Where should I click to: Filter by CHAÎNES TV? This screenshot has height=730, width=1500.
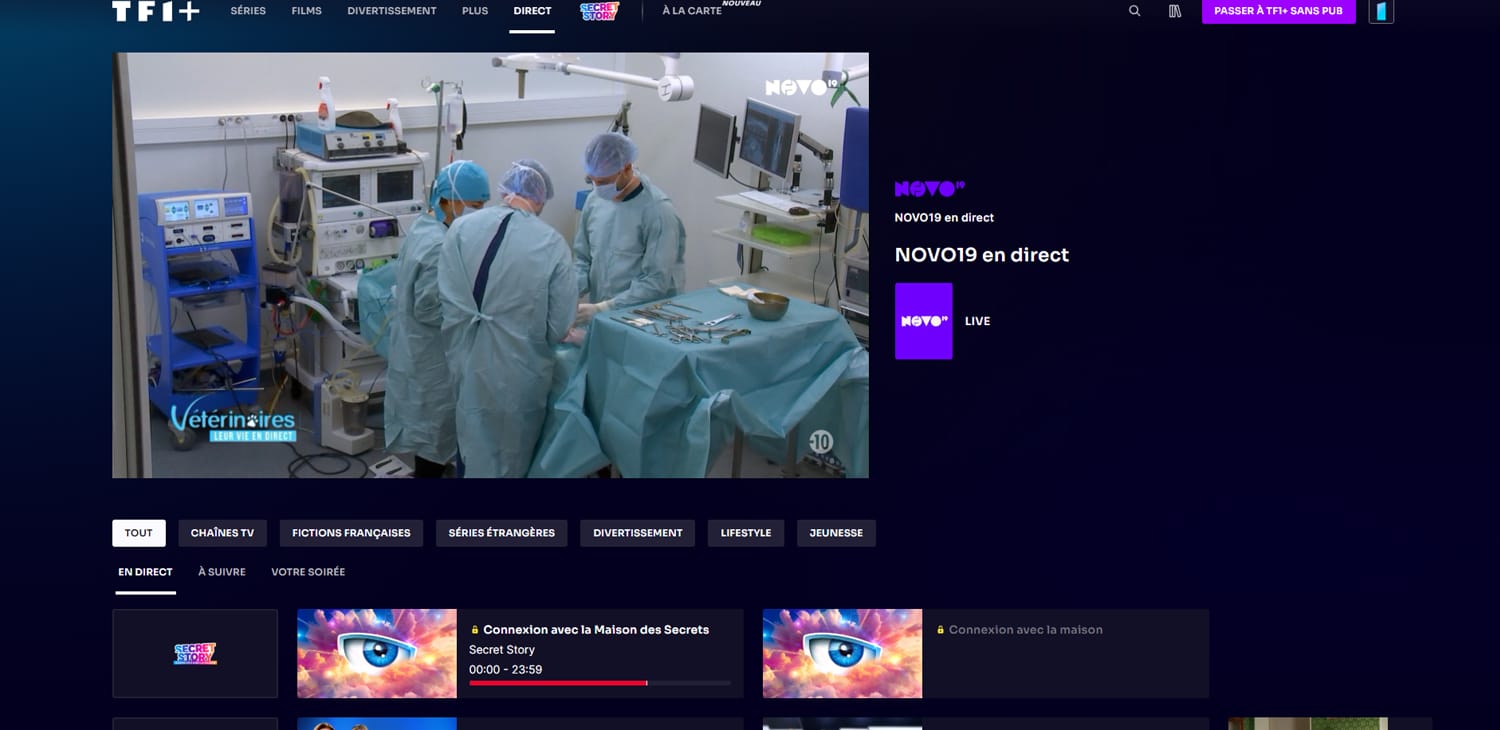tap(223, 533)
